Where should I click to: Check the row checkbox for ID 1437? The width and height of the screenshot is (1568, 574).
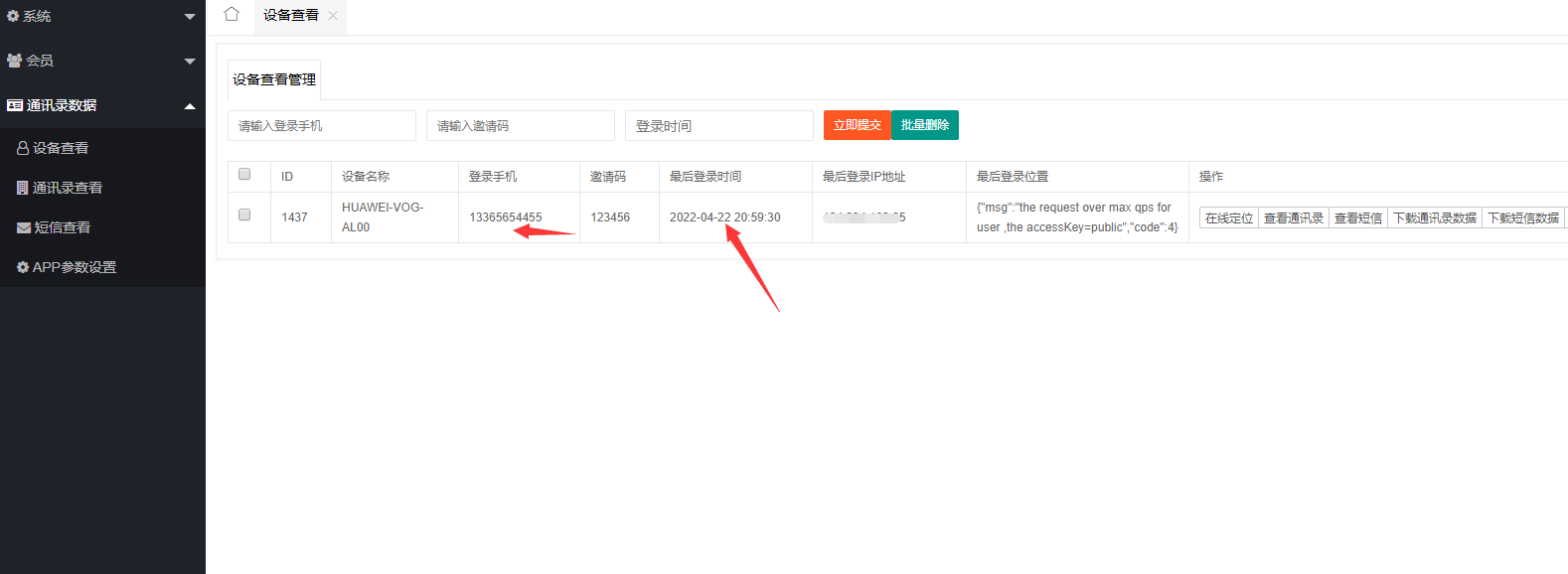click(x=244, y=215)
